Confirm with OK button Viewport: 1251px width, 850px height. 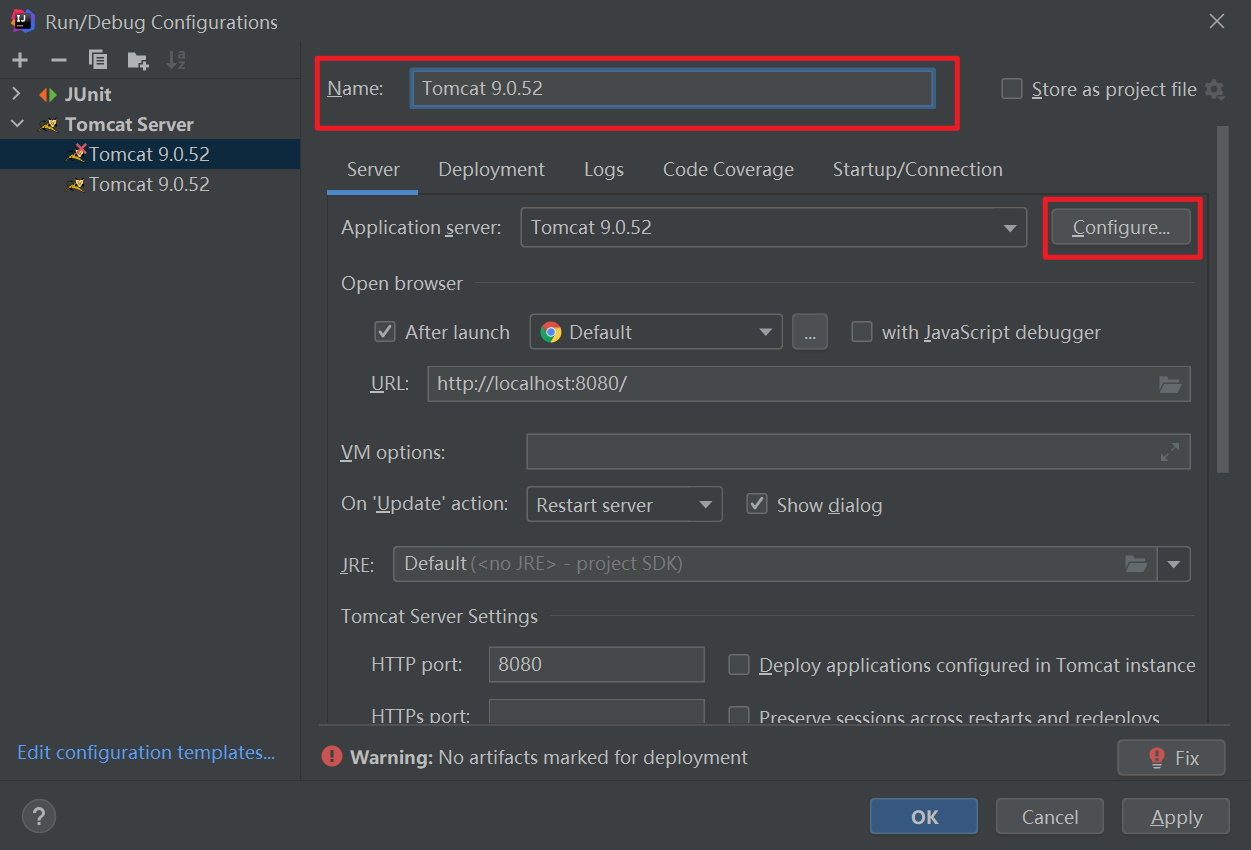[x=924, y=816]
